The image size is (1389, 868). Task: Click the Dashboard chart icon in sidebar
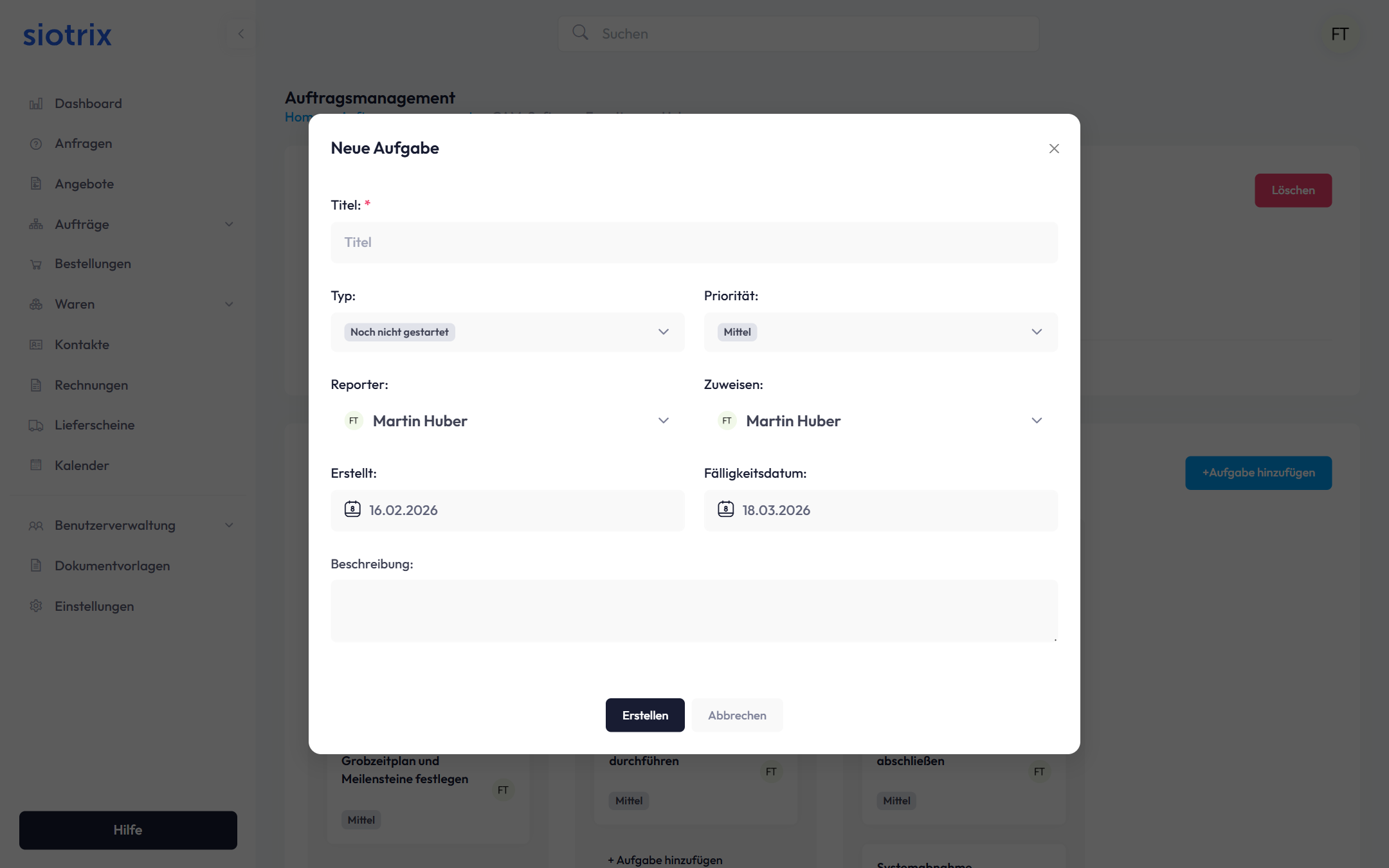click(x=36, y=104)
